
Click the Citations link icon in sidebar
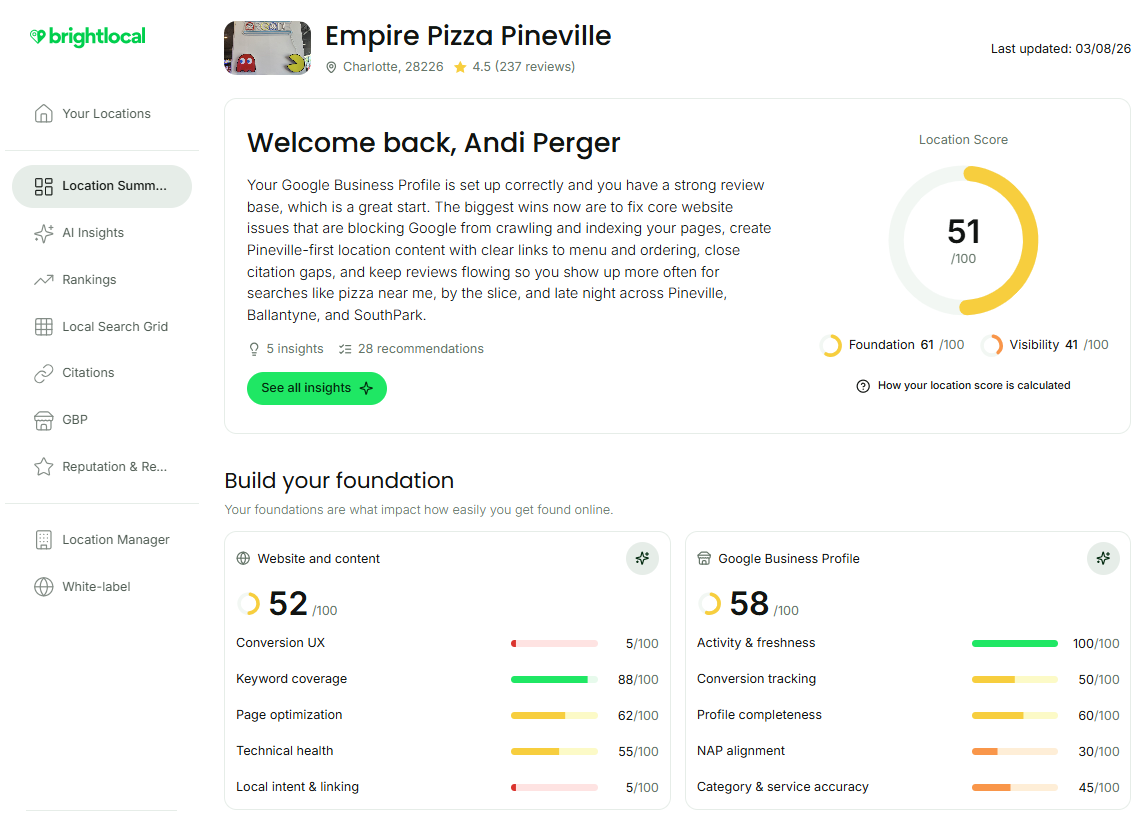pyautogui.click(x=44, y=373)
